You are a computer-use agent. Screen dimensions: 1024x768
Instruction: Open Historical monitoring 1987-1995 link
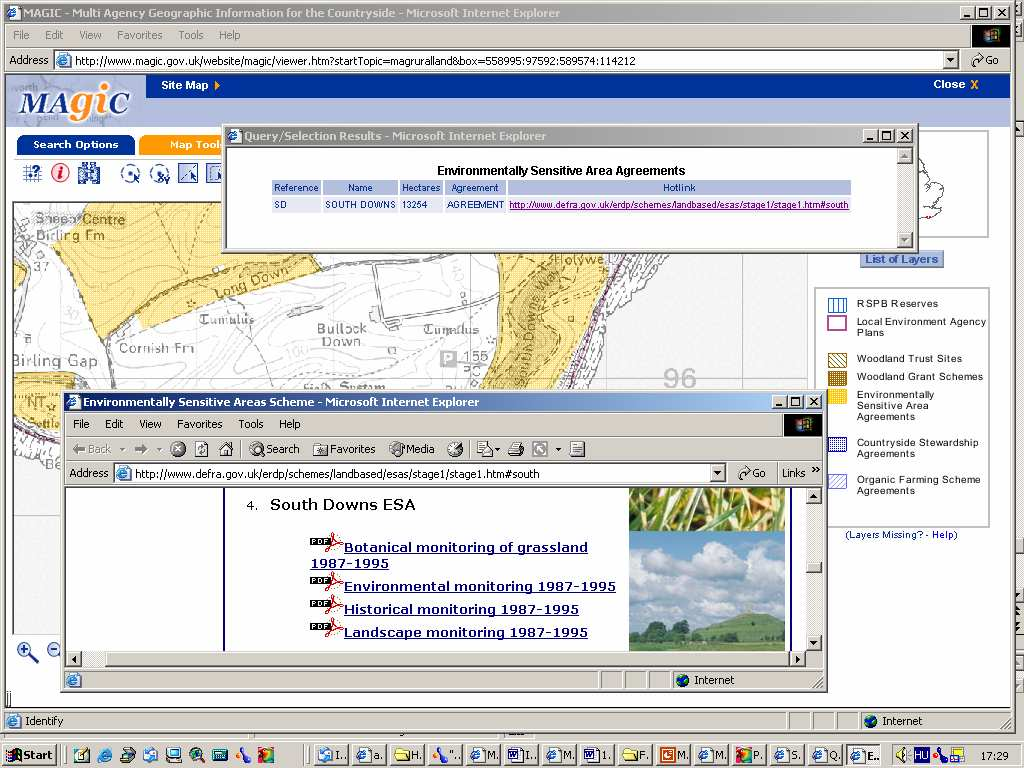coord(461,609)
